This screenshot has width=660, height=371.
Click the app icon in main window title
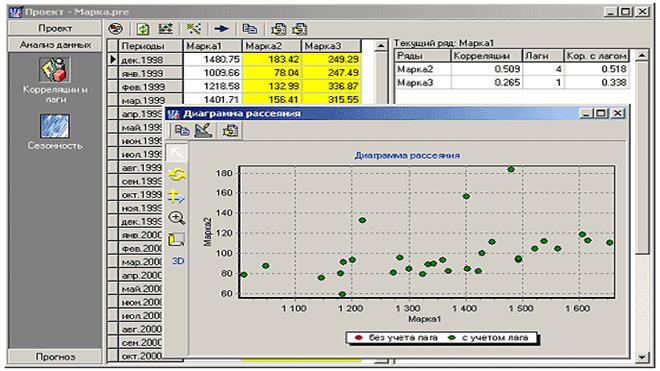point(16,11)
